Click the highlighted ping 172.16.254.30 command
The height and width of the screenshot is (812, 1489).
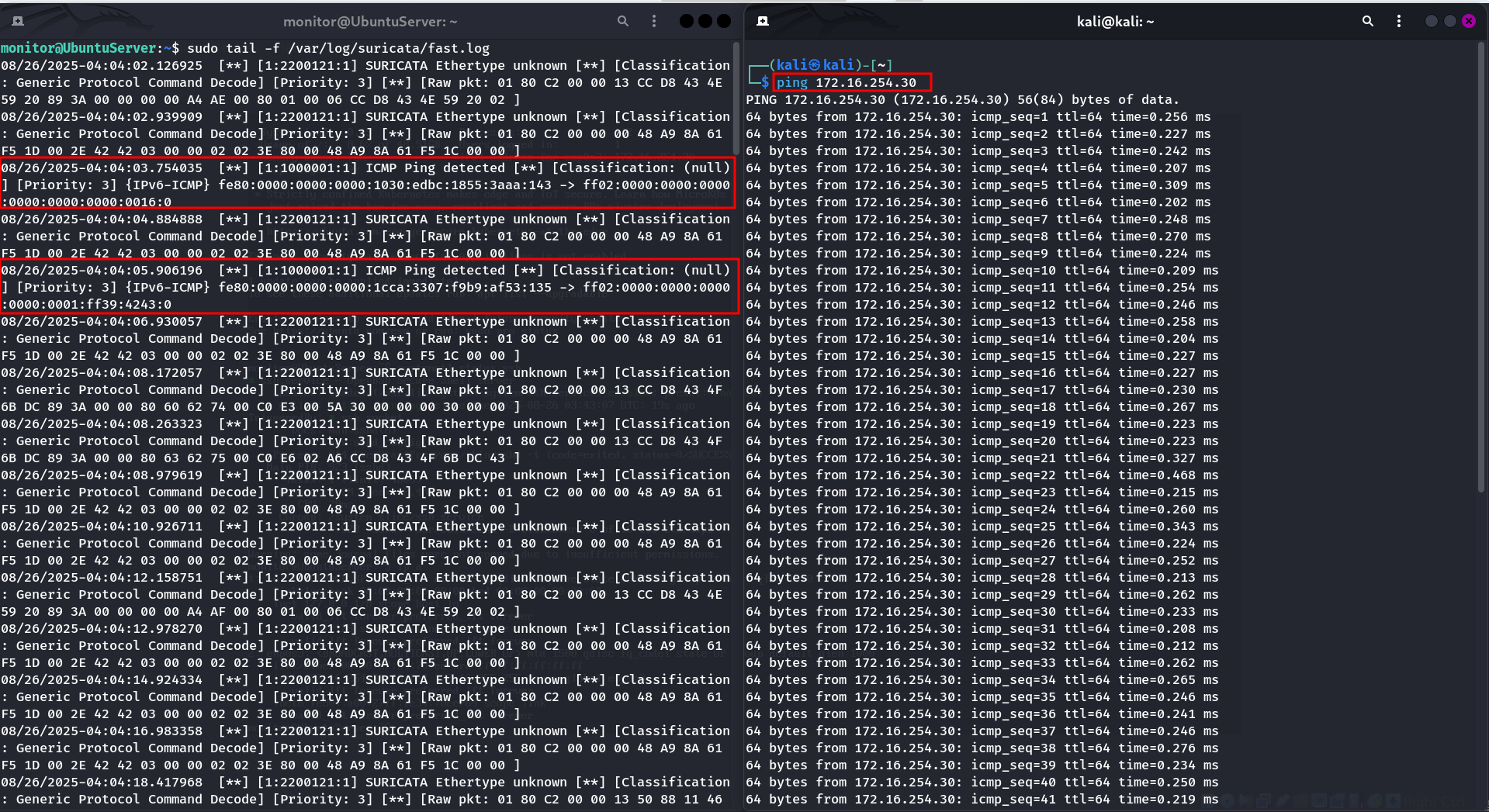852,82
